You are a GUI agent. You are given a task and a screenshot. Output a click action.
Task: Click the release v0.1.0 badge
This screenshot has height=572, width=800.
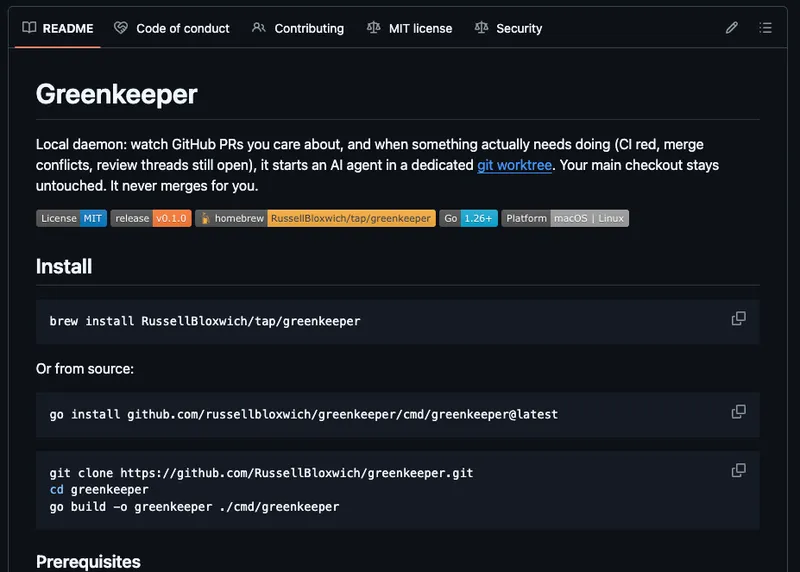tap(151, 218)
